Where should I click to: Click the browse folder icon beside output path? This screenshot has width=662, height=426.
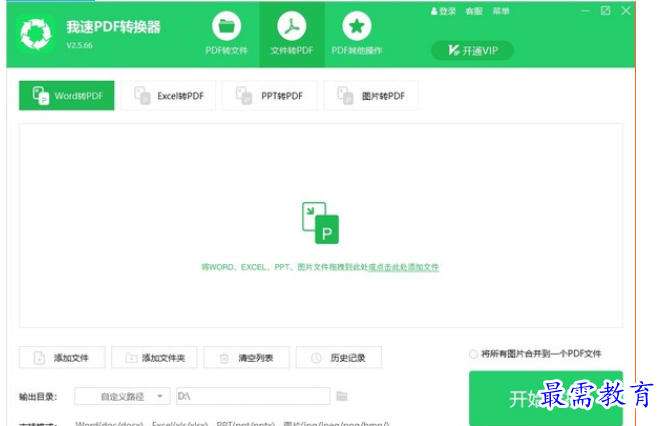342,396
